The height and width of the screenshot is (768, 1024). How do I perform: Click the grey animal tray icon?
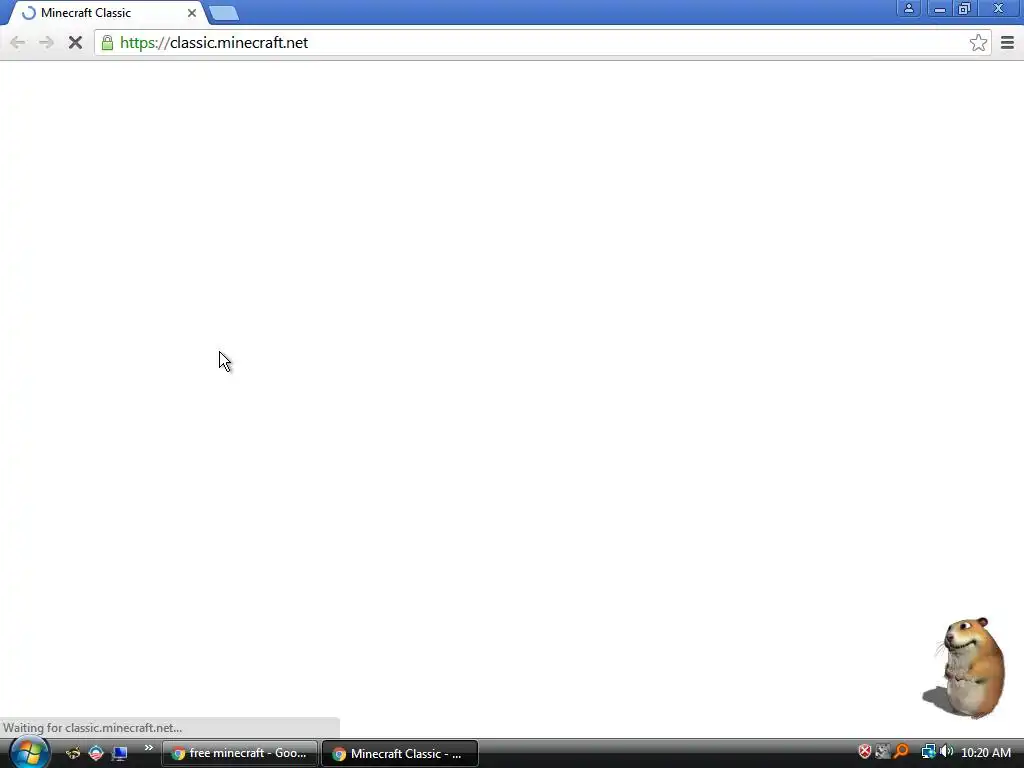(882, 752)
